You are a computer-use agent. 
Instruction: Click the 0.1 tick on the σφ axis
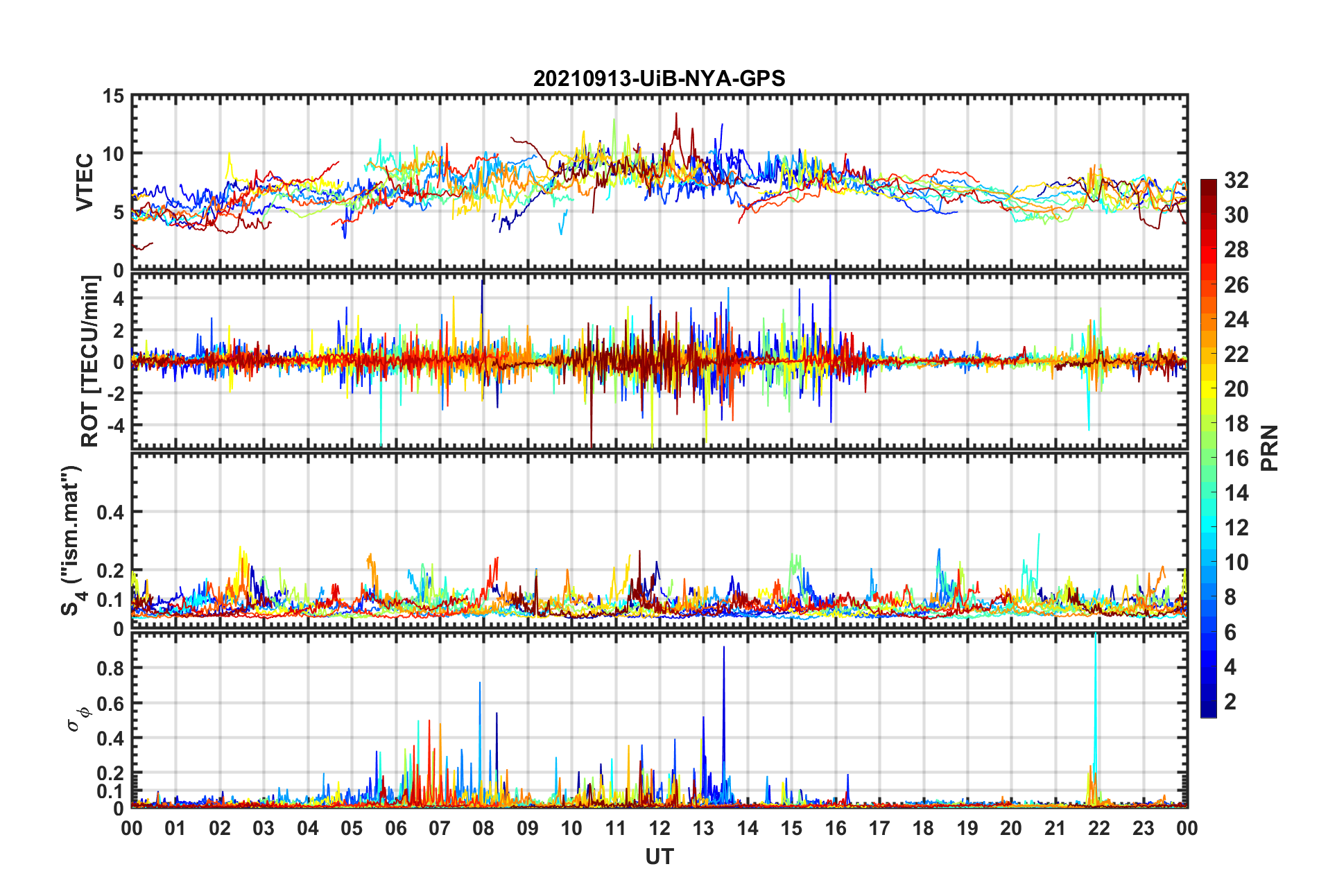pyautogui.click(x=110, y=791)
